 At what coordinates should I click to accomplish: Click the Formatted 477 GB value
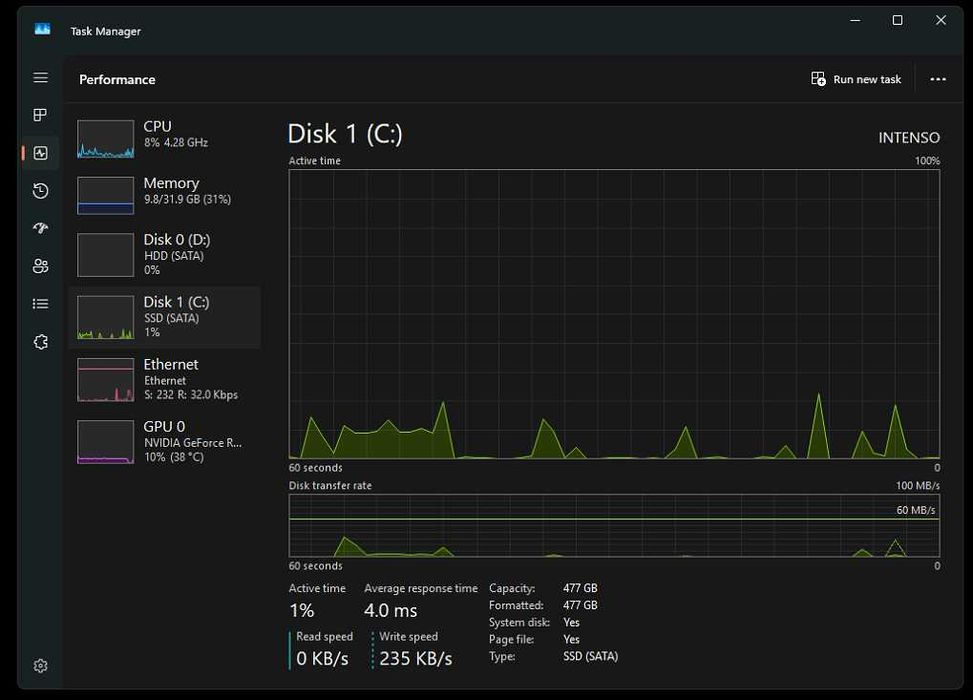(580, 605)
